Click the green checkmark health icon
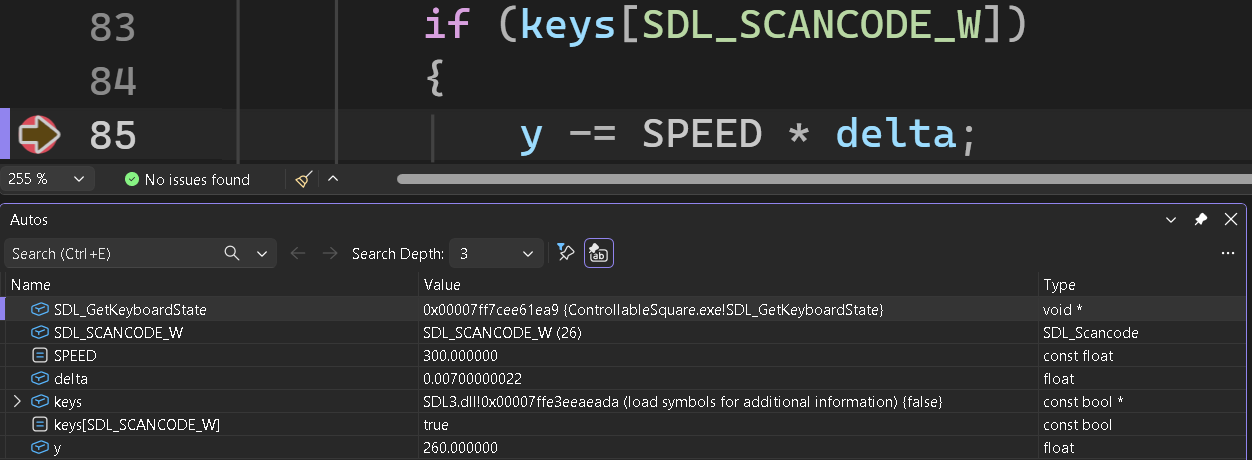 (x=131, y=180)
